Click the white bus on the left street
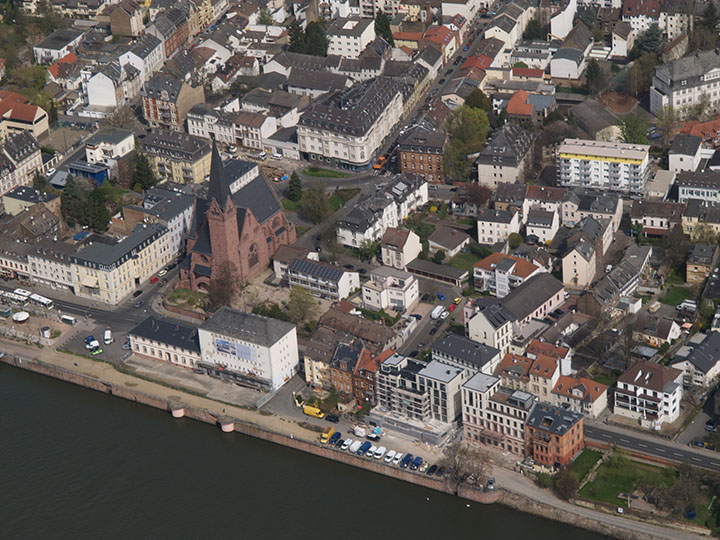Viewport: 720px width, 540px height. (x=28, y=297)
